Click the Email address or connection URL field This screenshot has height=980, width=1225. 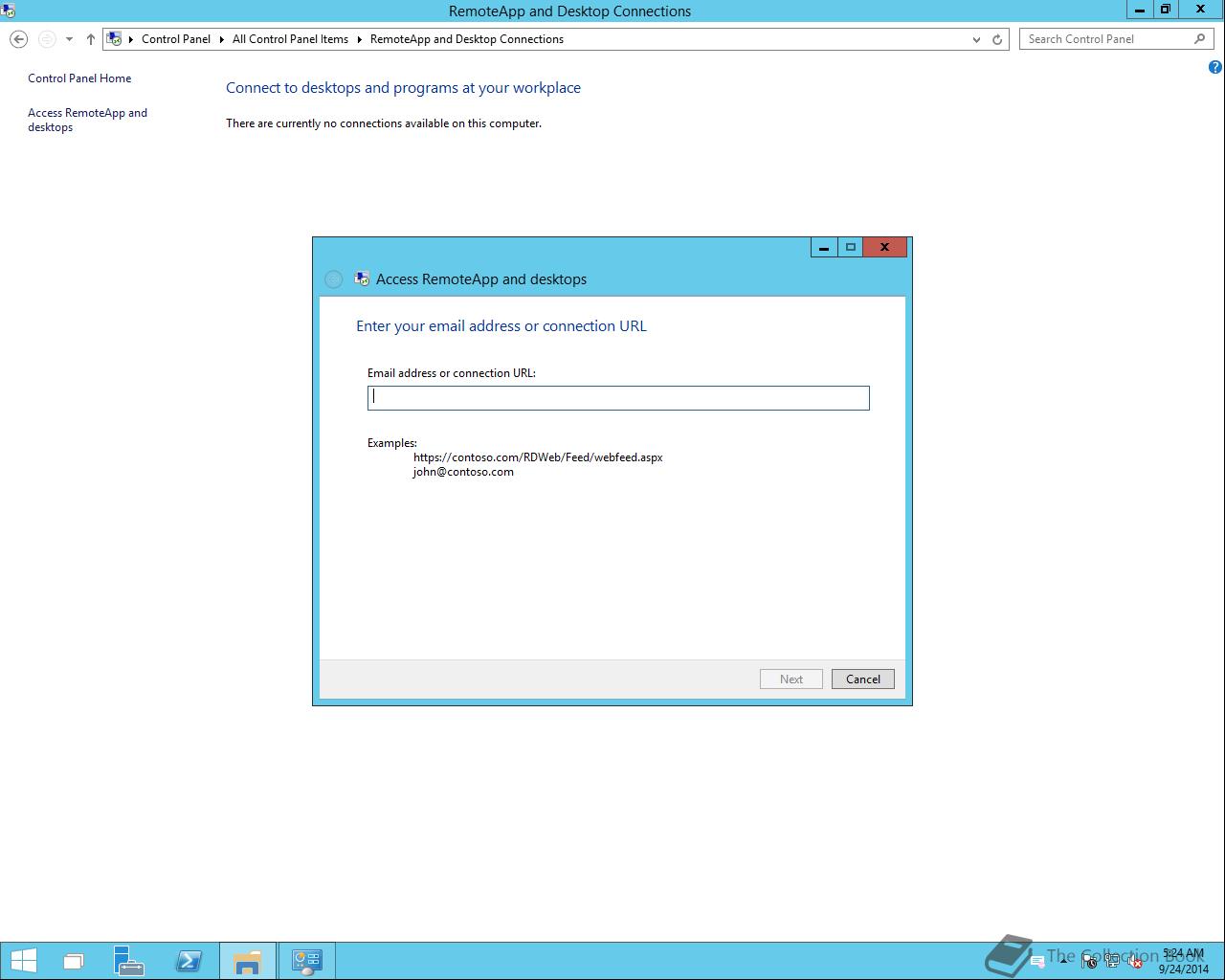click(618, 398)
